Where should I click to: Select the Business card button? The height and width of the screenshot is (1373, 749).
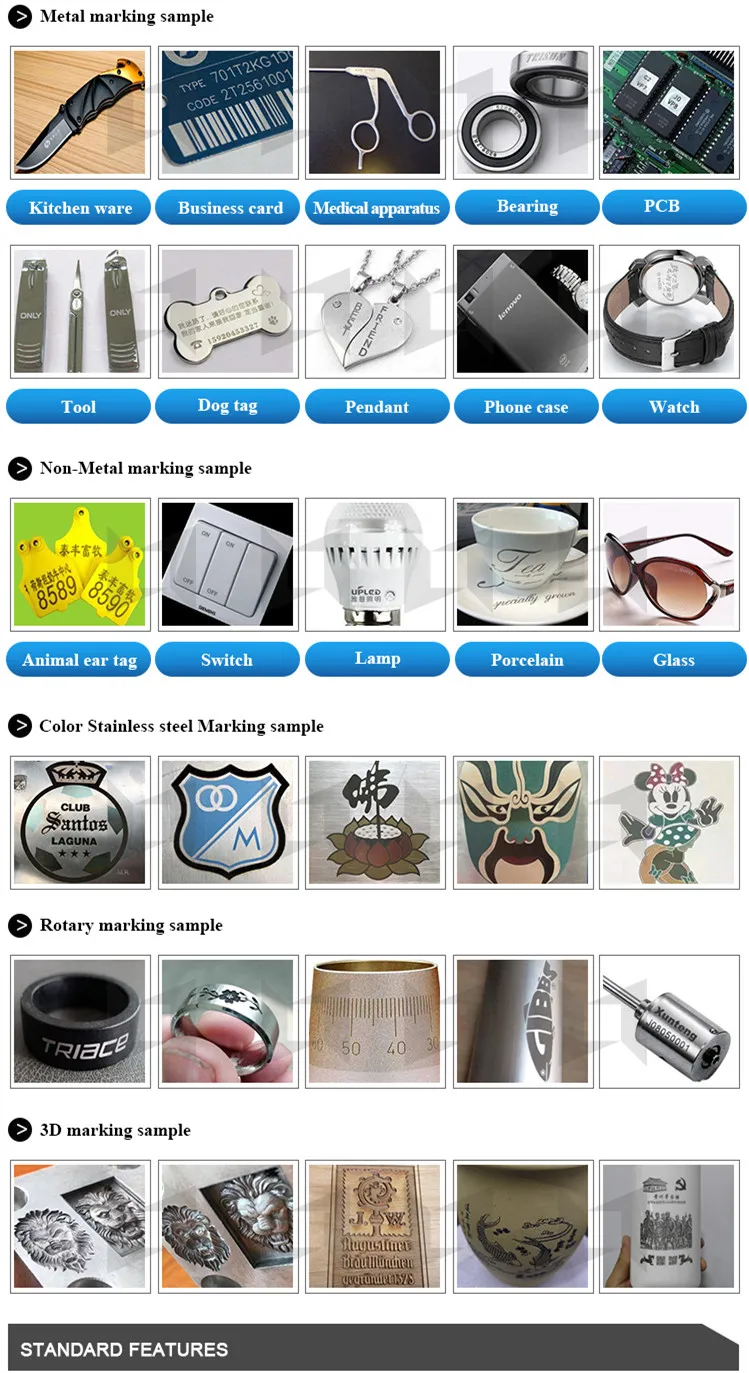[x=229, y=208]
